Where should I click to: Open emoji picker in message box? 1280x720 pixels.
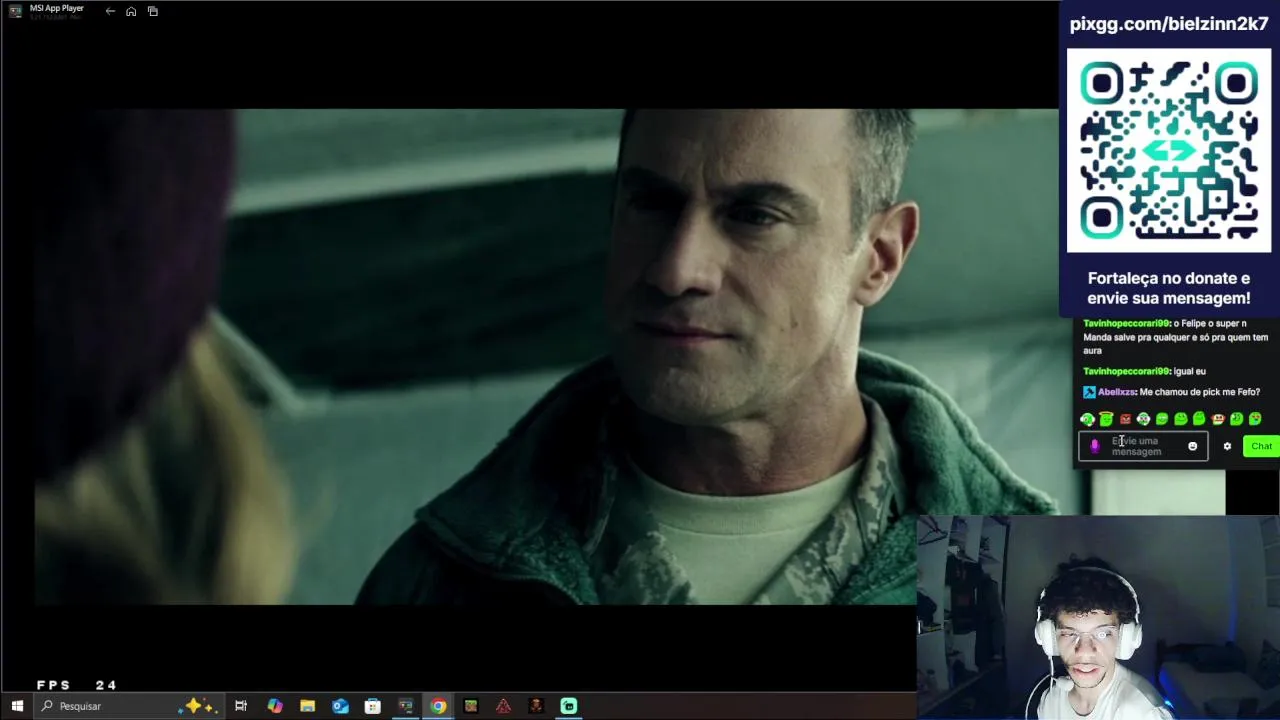pos(1192,446)
